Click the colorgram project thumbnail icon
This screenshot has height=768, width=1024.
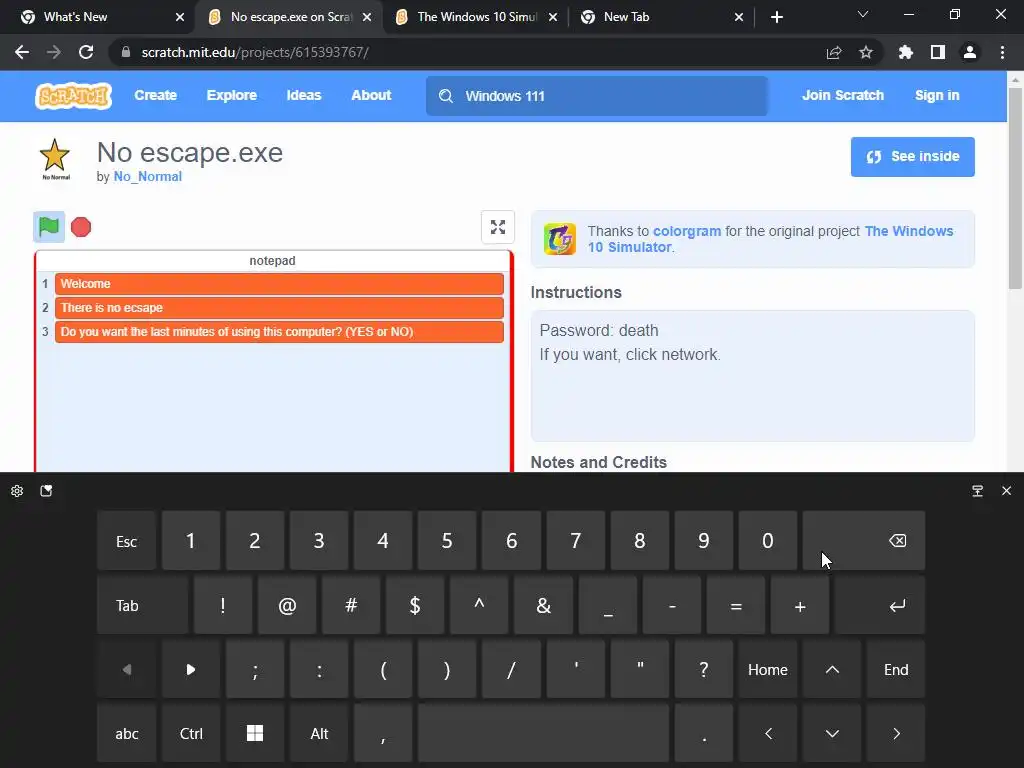coord(560,239)
